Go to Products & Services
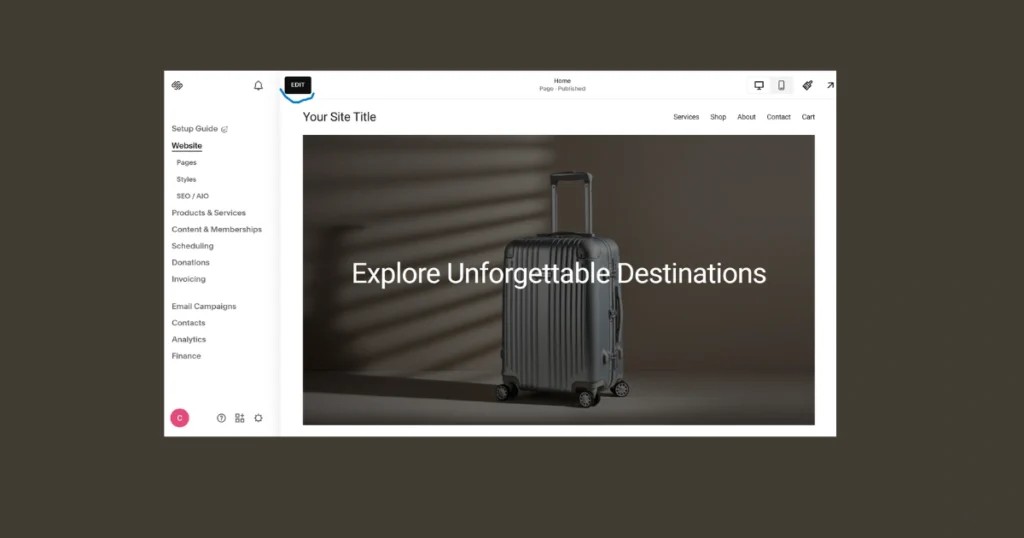The image size is (1024, 538). click(208, 213)
